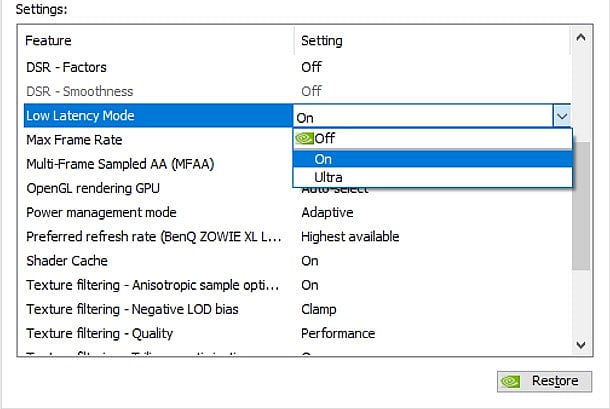The width and height of the screenshot is (610, 409).
Task: Click Adaptive power management value
Action: pyautogui.click(x=327, y=212)
